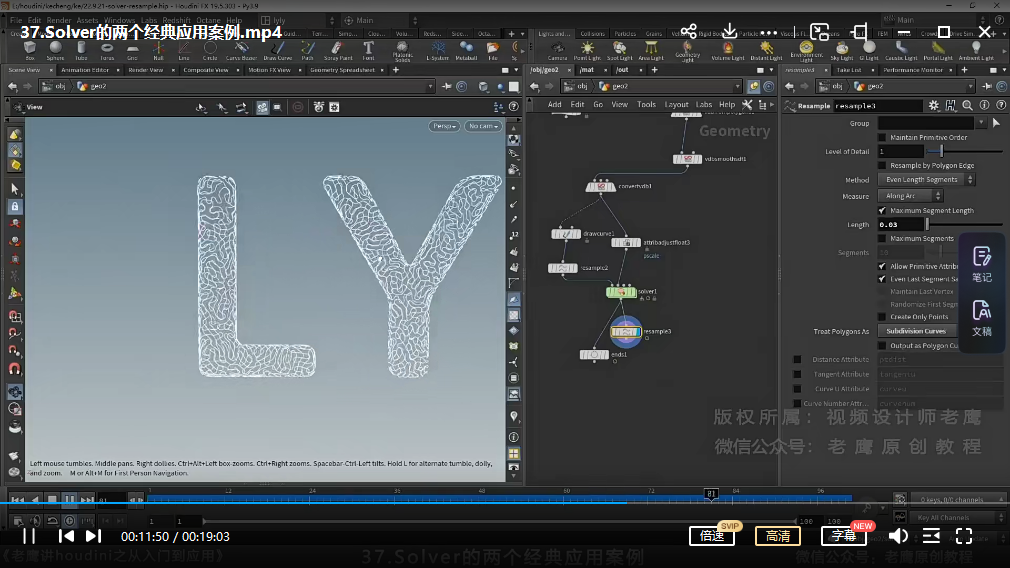Image resolution: width=1010 pixels, height=568 pixels.
Task: Switch to the Render View tab
Action: (146, 70)
